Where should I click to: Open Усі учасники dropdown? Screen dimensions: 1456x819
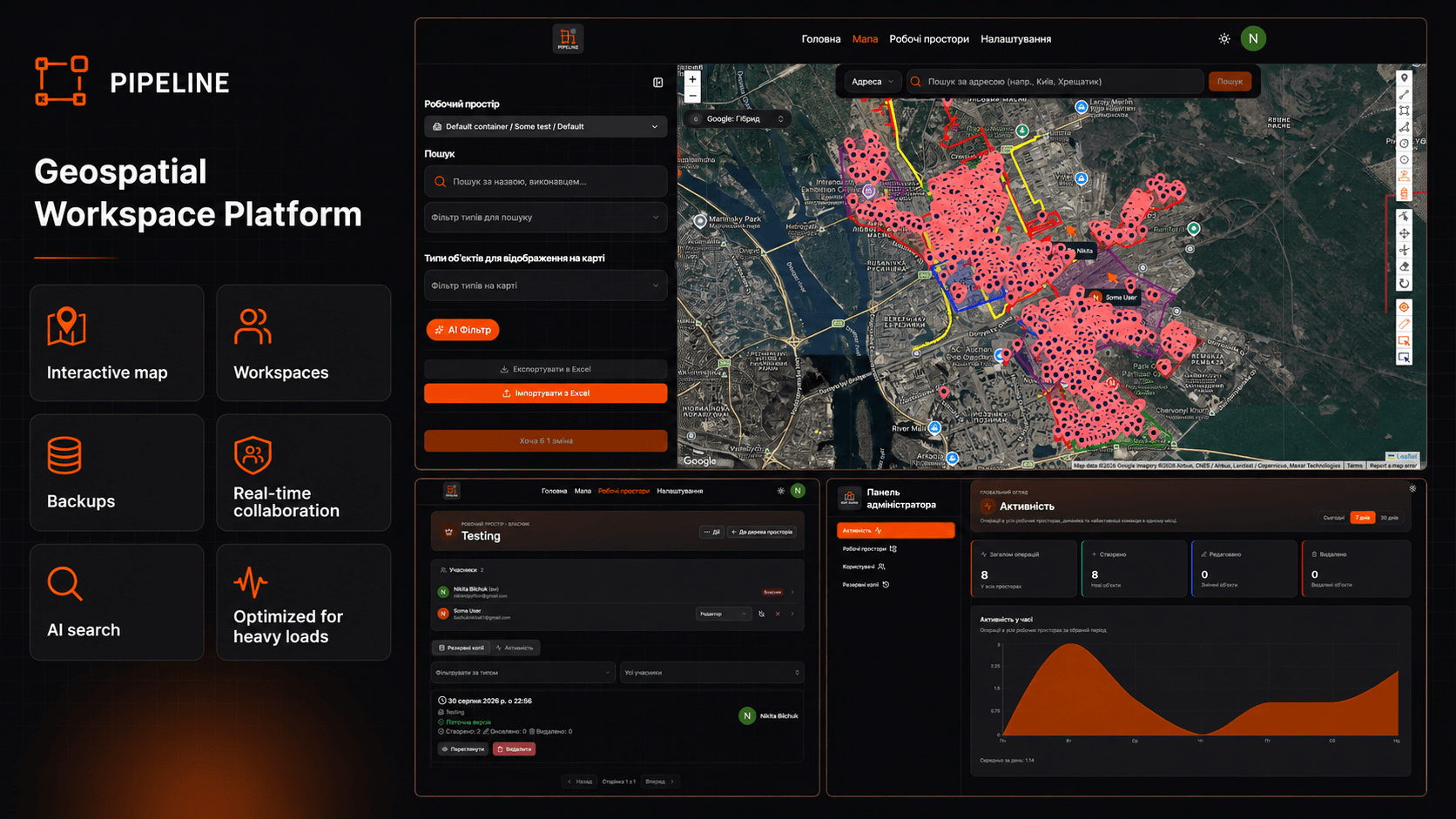pos(711,673)
